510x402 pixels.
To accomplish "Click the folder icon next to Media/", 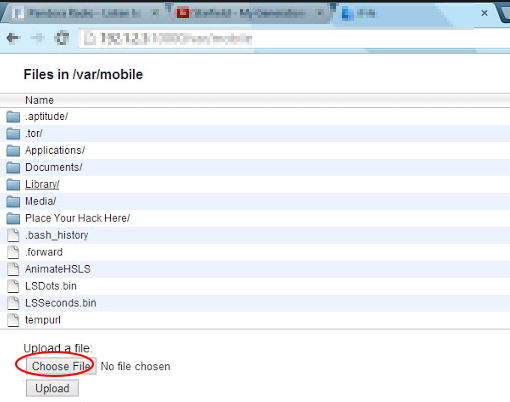I will tap(13, 201).
